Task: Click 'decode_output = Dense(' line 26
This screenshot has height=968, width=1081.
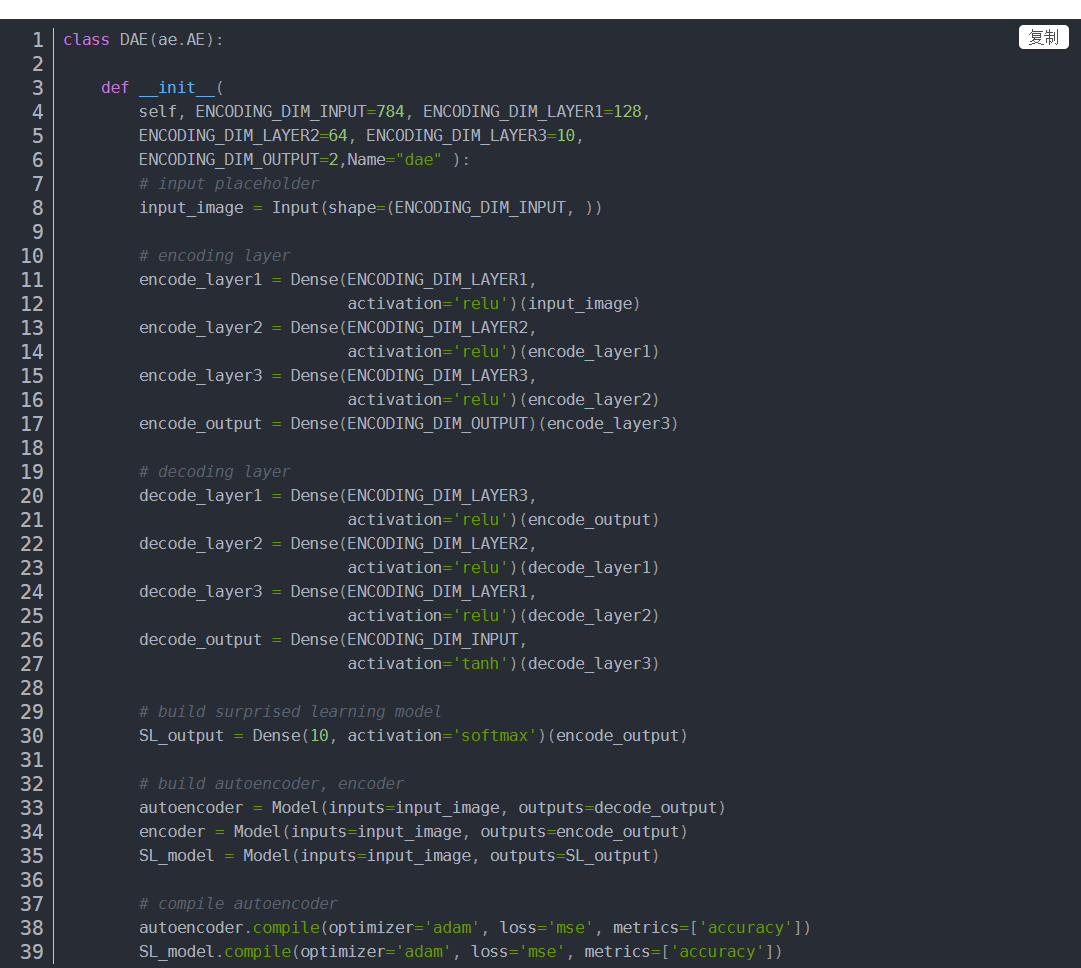Action: tap(332, 640)
